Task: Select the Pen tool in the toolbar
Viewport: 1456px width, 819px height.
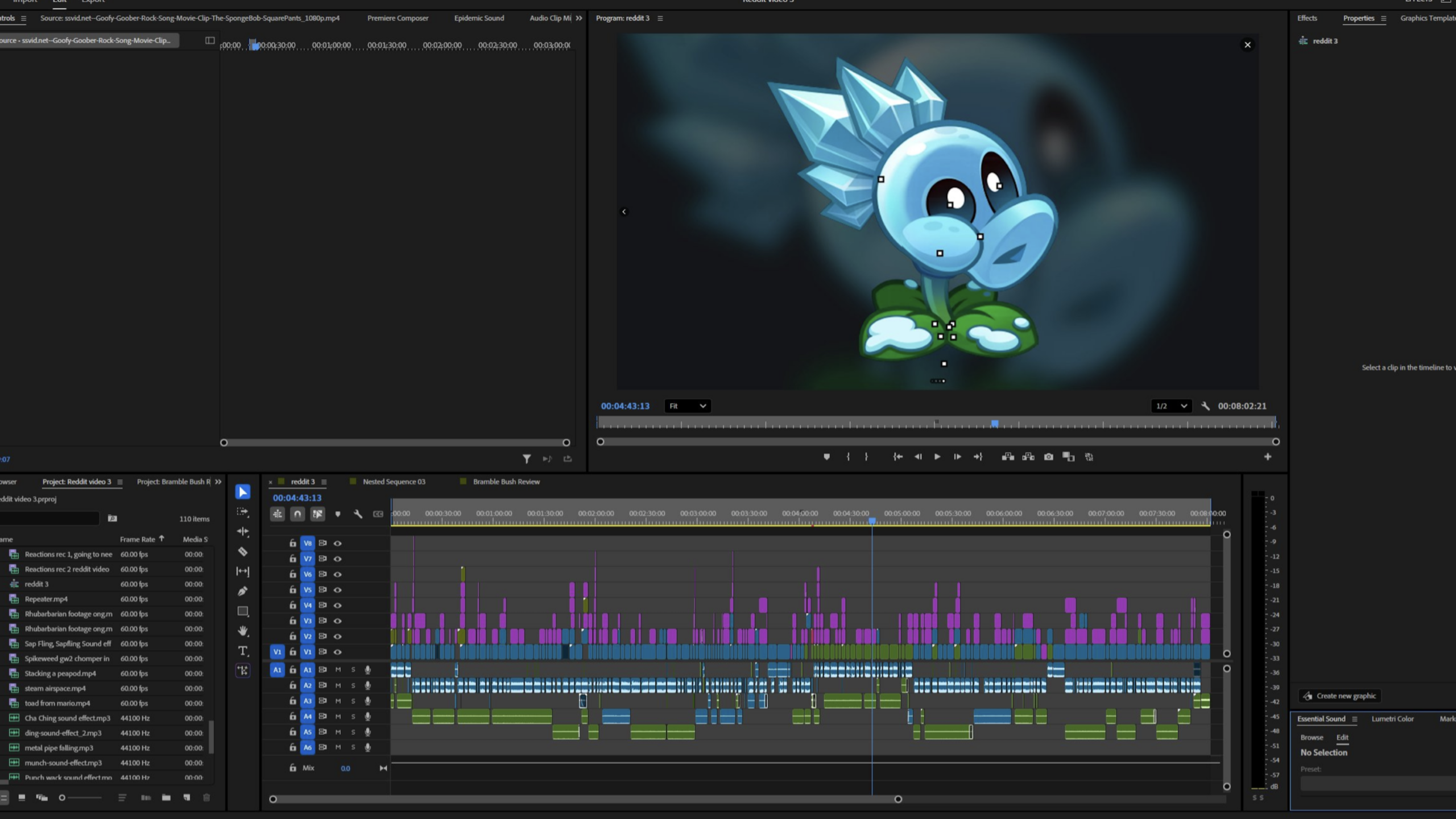Action: pyautogui.click(x=243, y=591)
